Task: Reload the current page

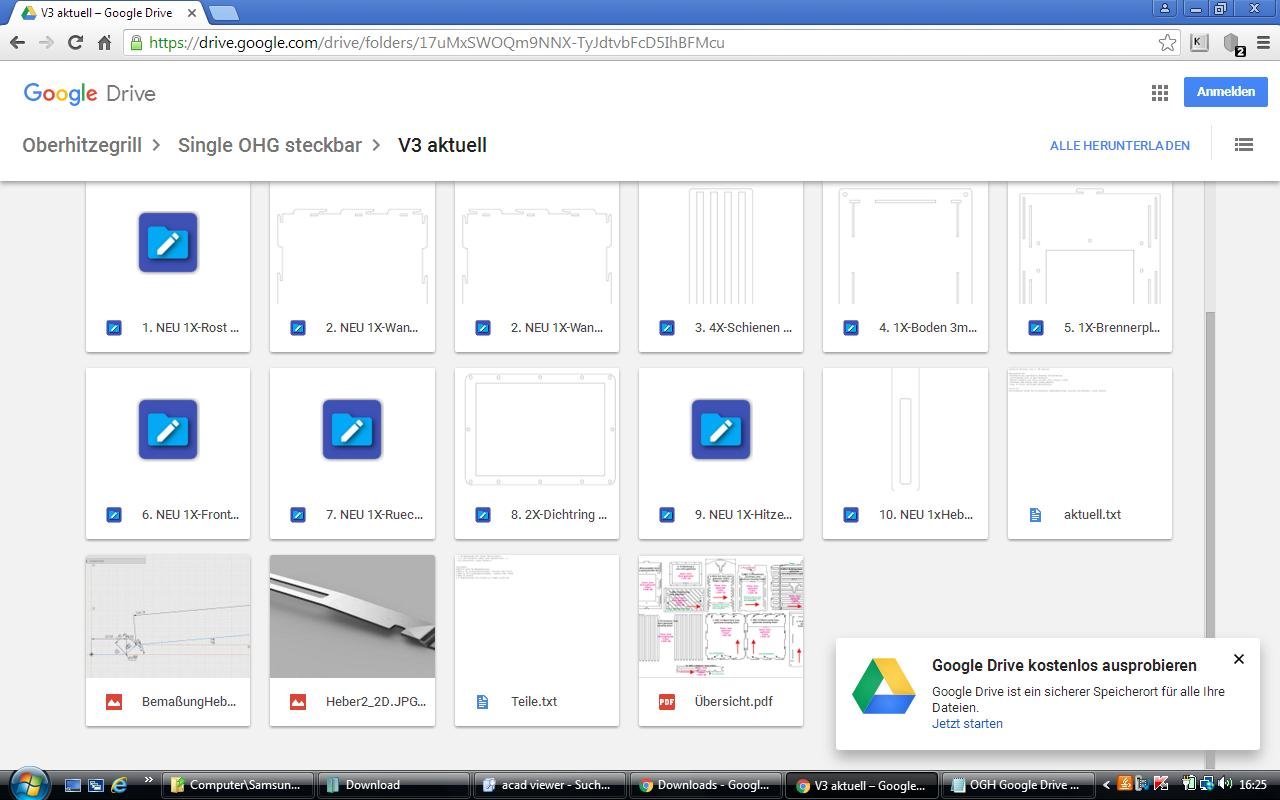Action: point(75,43)
